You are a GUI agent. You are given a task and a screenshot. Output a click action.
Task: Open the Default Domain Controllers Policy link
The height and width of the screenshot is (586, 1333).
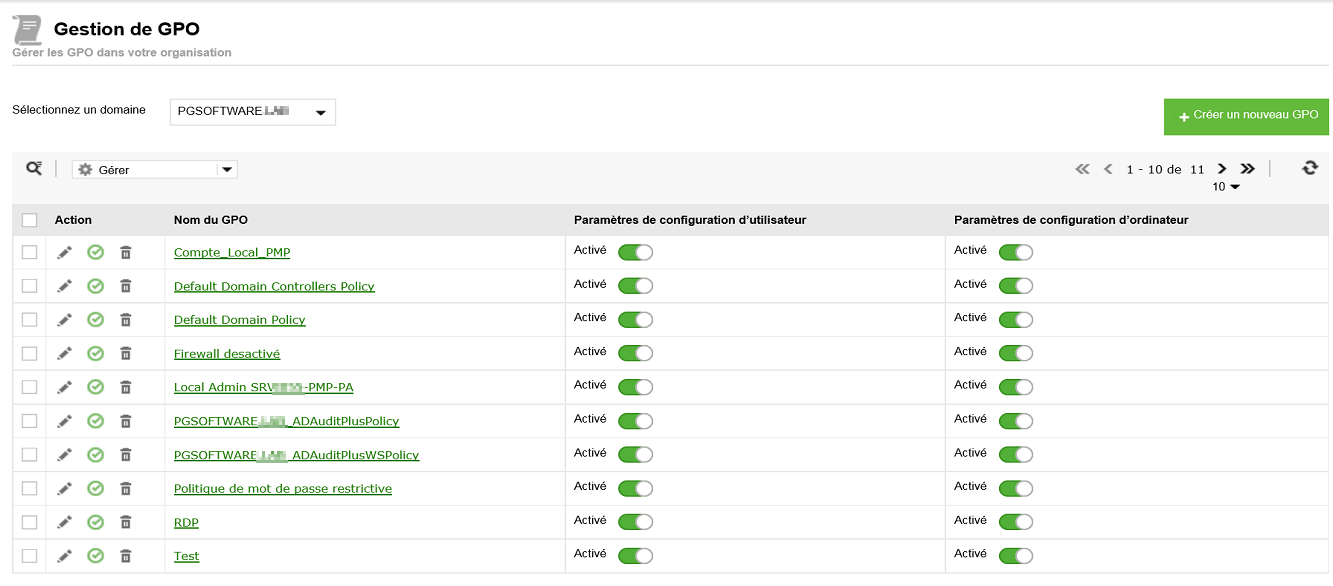point(274,286)
